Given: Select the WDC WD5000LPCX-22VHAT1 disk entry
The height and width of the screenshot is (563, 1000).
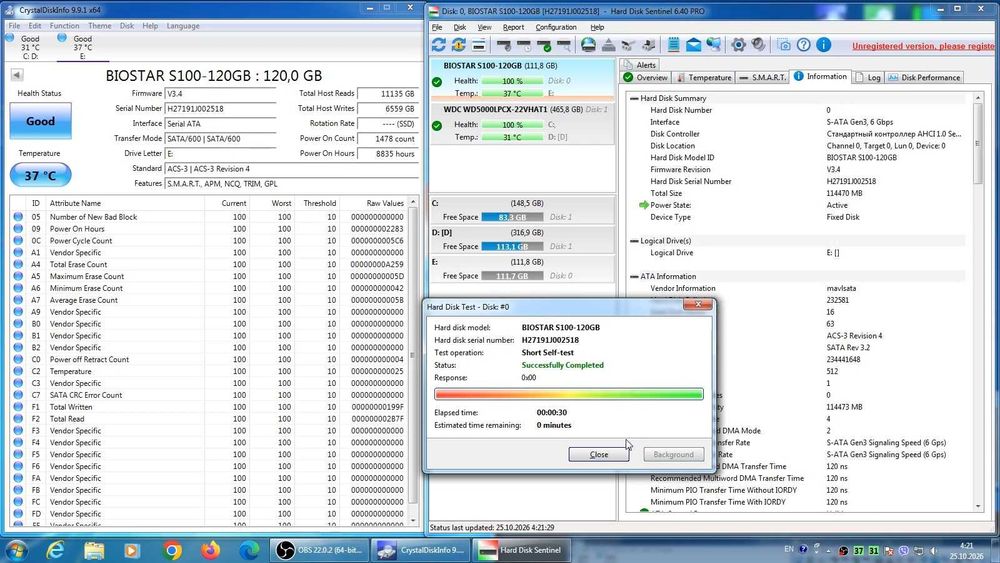Looking at the screenshot, I should (x=522, y=123).
